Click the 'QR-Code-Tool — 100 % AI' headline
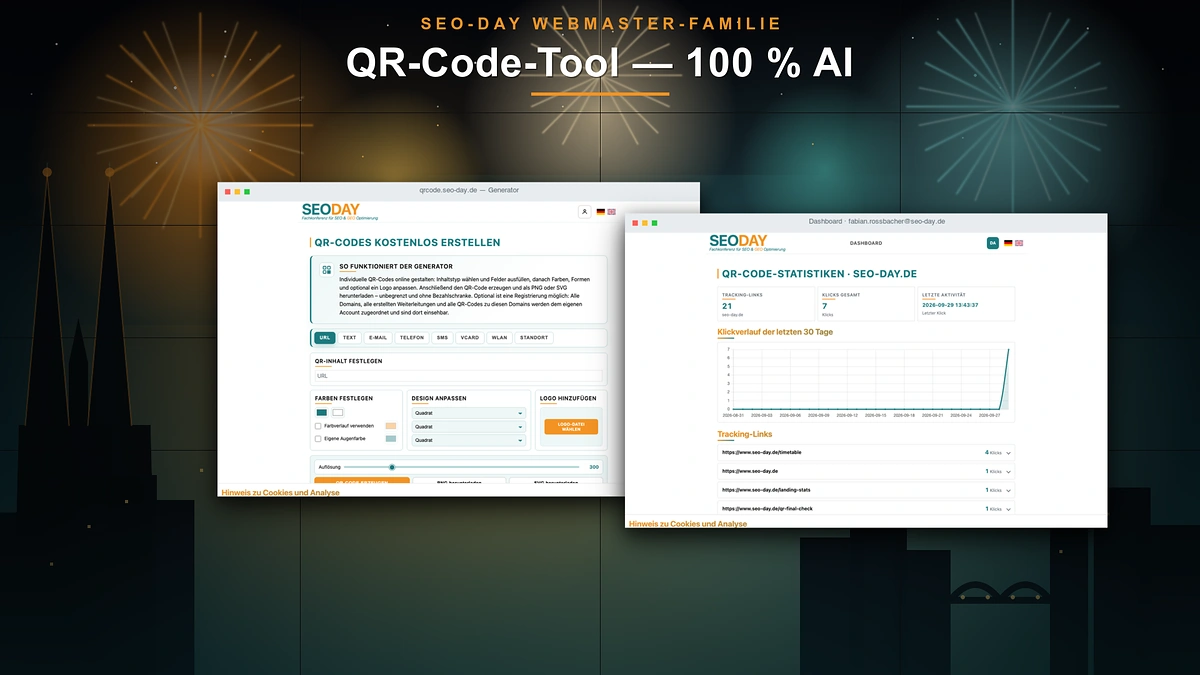The image size is (1200, 675). click(600, 62)
